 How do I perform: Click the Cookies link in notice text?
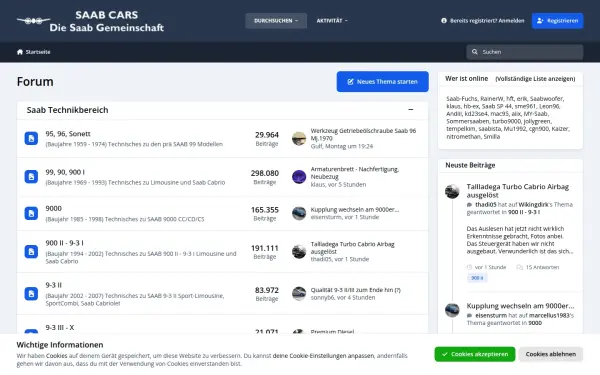pos(57,355)
